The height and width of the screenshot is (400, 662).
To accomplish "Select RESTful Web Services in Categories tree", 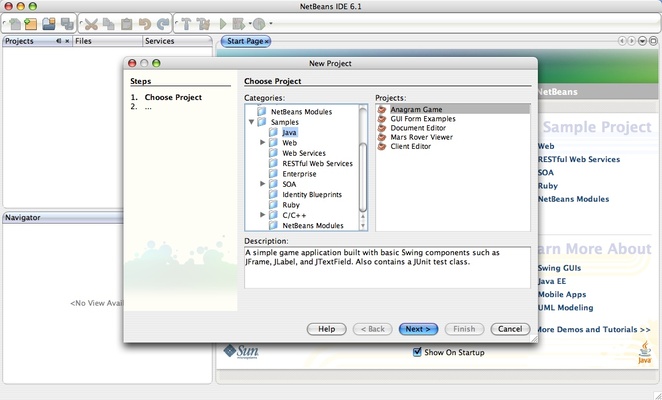I will (x=317, y=163).
